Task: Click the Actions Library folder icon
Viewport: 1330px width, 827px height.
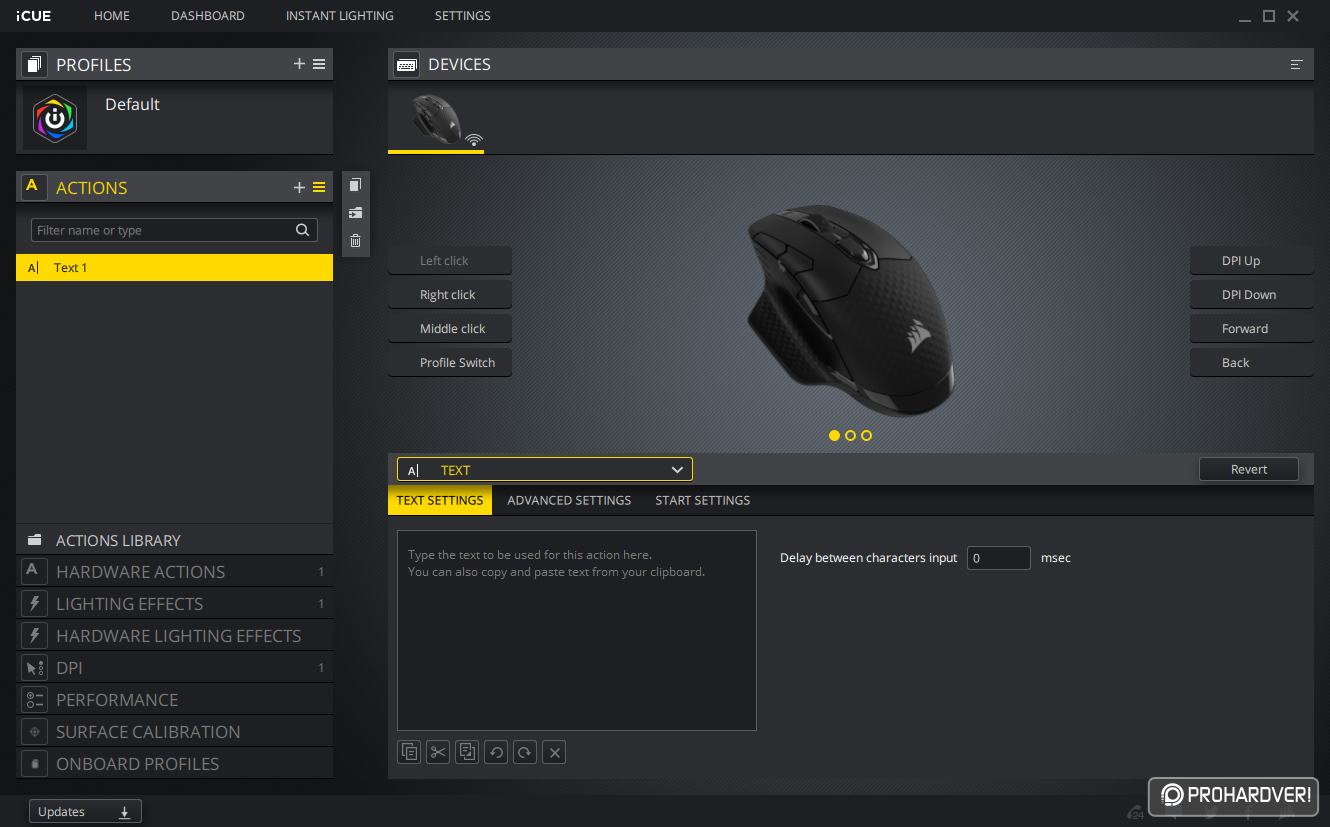Action: pos(35,540)
